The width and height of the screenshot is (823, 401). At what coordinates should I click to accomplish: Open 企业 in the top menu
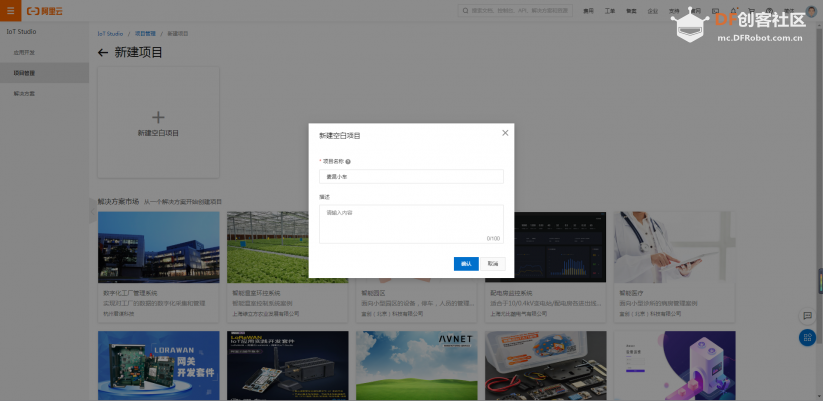[x=652, y=10]
